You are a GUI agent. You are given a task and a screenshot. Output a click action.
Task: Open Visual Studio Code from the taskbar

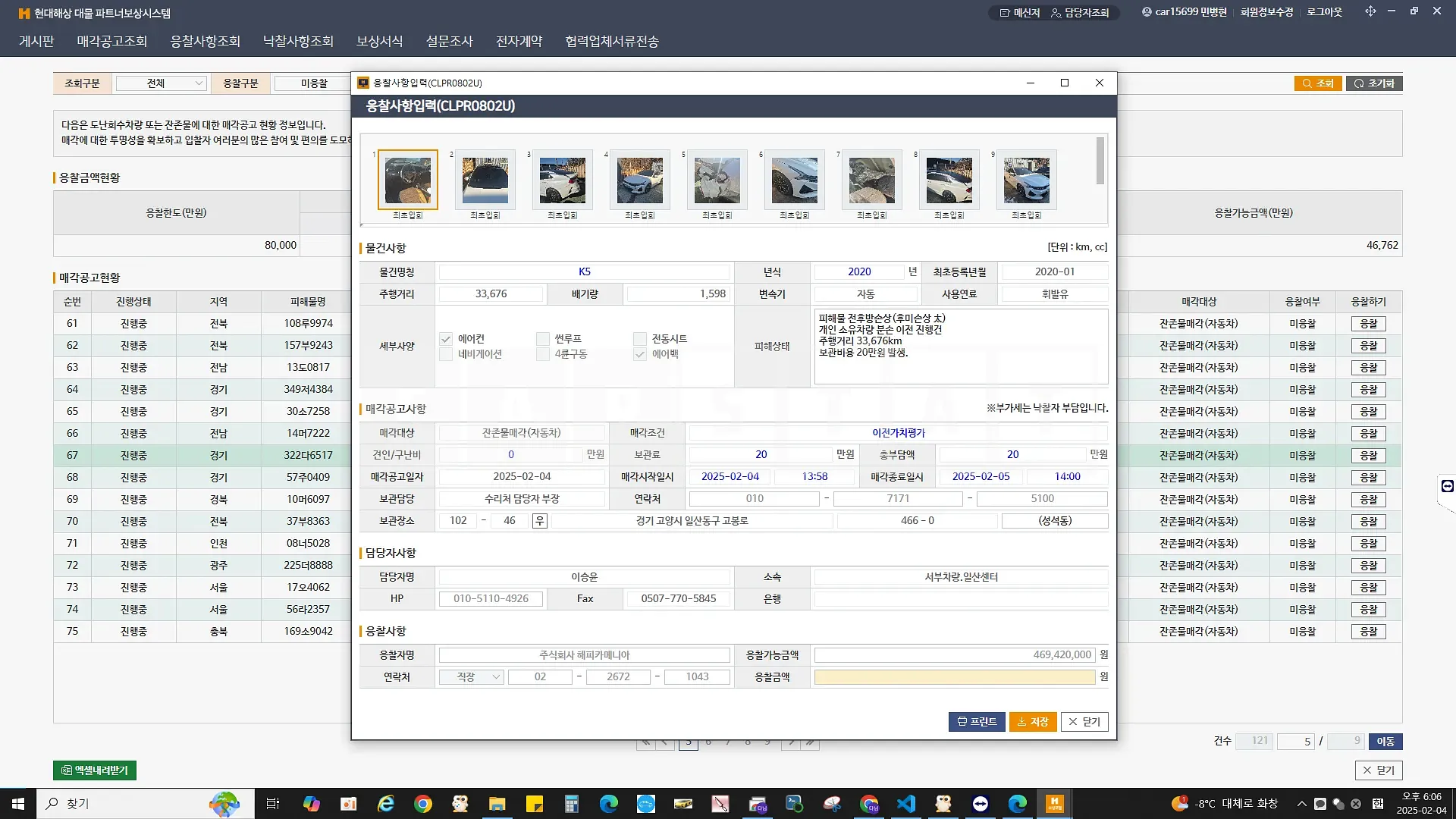pyautogui.click(x=906, y=804)
